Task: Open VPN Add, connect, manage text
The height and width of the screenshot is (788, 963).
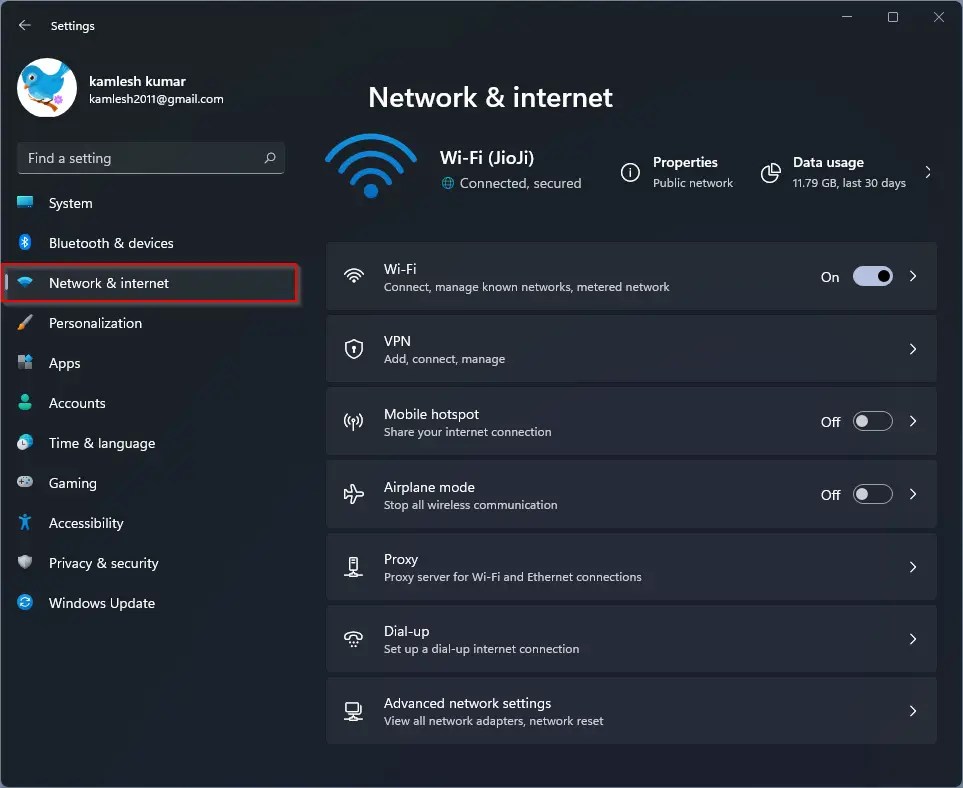Action: (x=444, y=359)
